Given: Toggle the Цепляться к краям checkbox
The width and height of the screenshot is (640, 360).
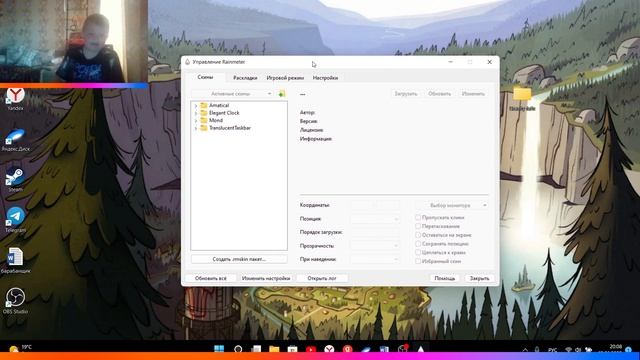Looking at the screenshot, I should (x=418, y=253).
